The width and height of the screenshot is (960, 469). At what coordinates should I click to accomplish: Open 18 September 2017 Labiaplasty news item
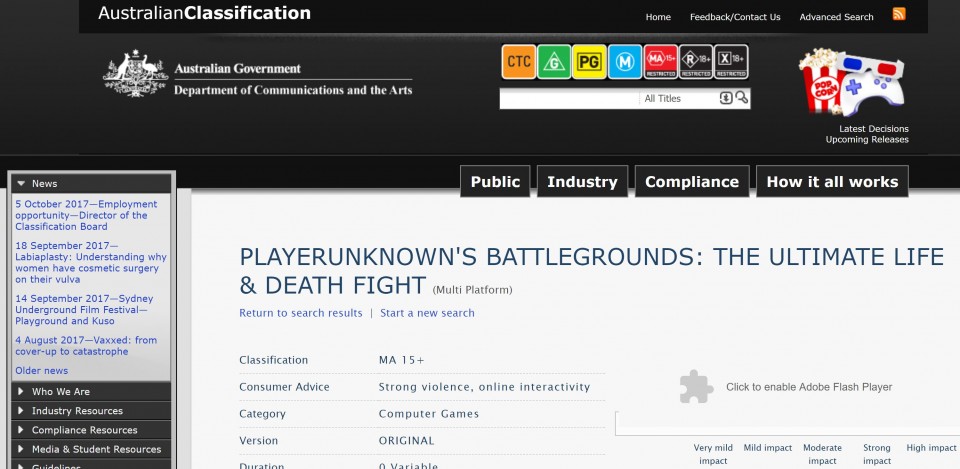91,262
